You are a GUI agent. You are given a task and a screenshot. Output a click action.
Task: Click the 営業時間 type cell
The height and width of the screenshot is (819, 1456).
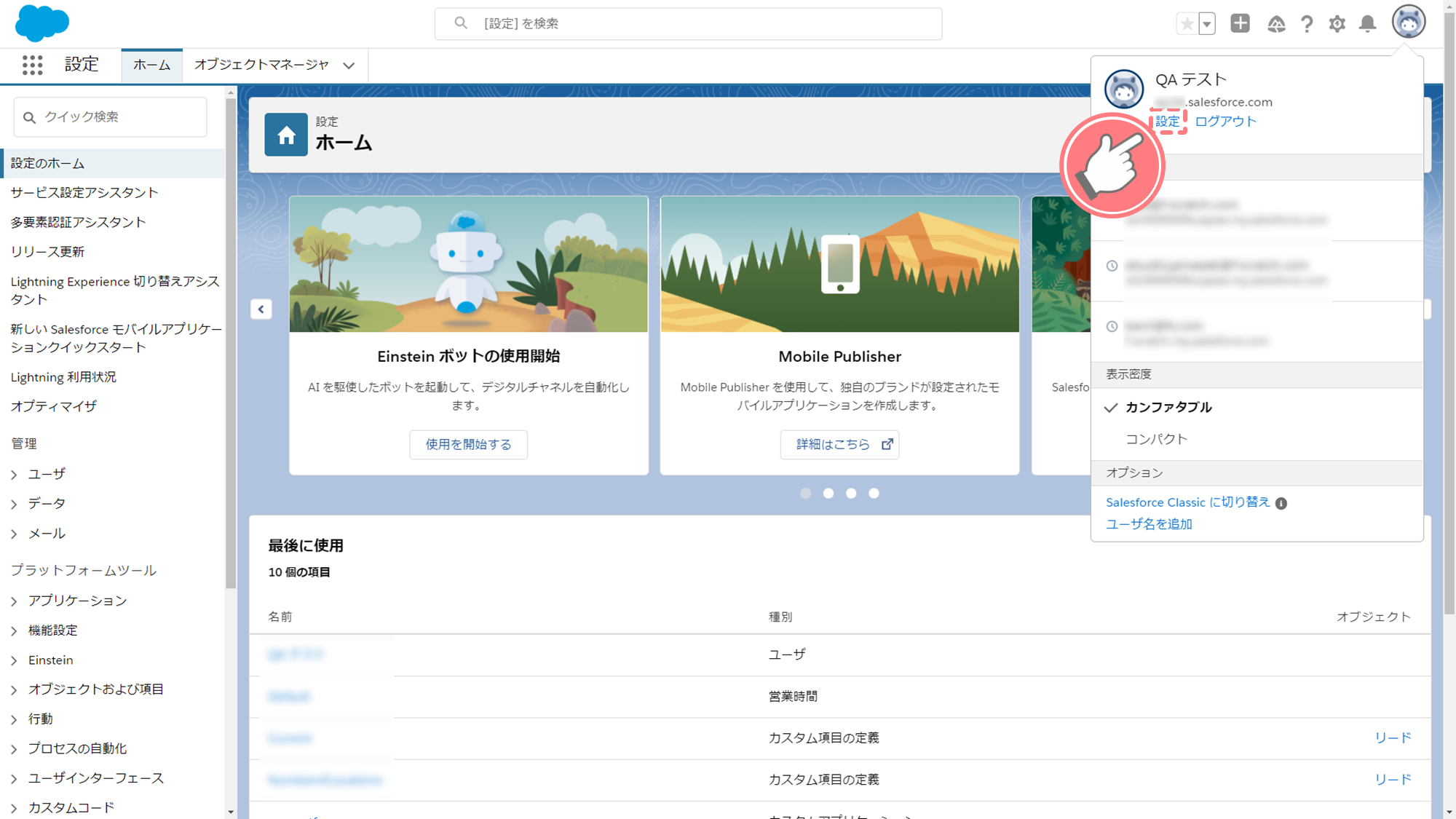[793, 696]
